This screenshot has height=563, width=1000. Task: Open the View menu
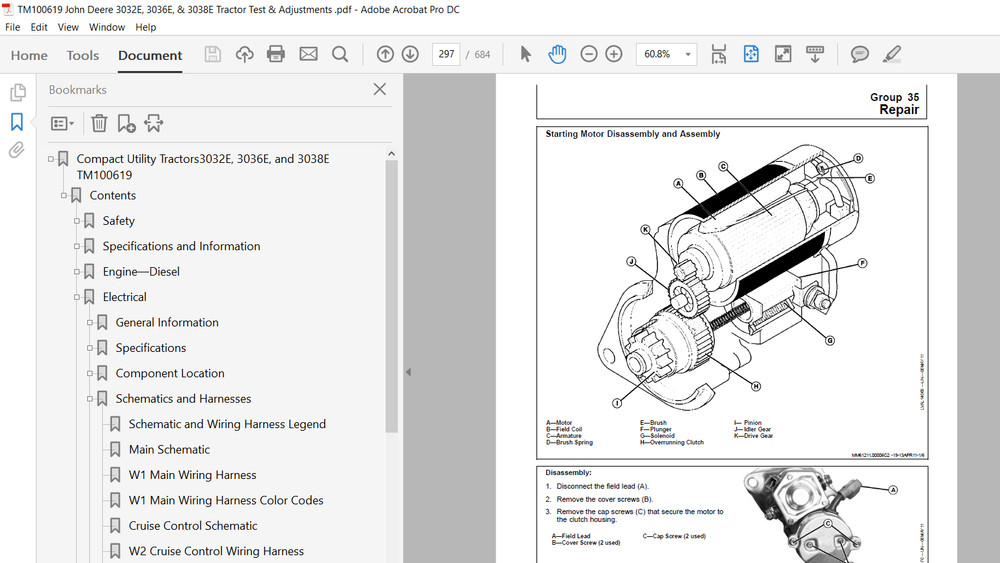(68, 27)
